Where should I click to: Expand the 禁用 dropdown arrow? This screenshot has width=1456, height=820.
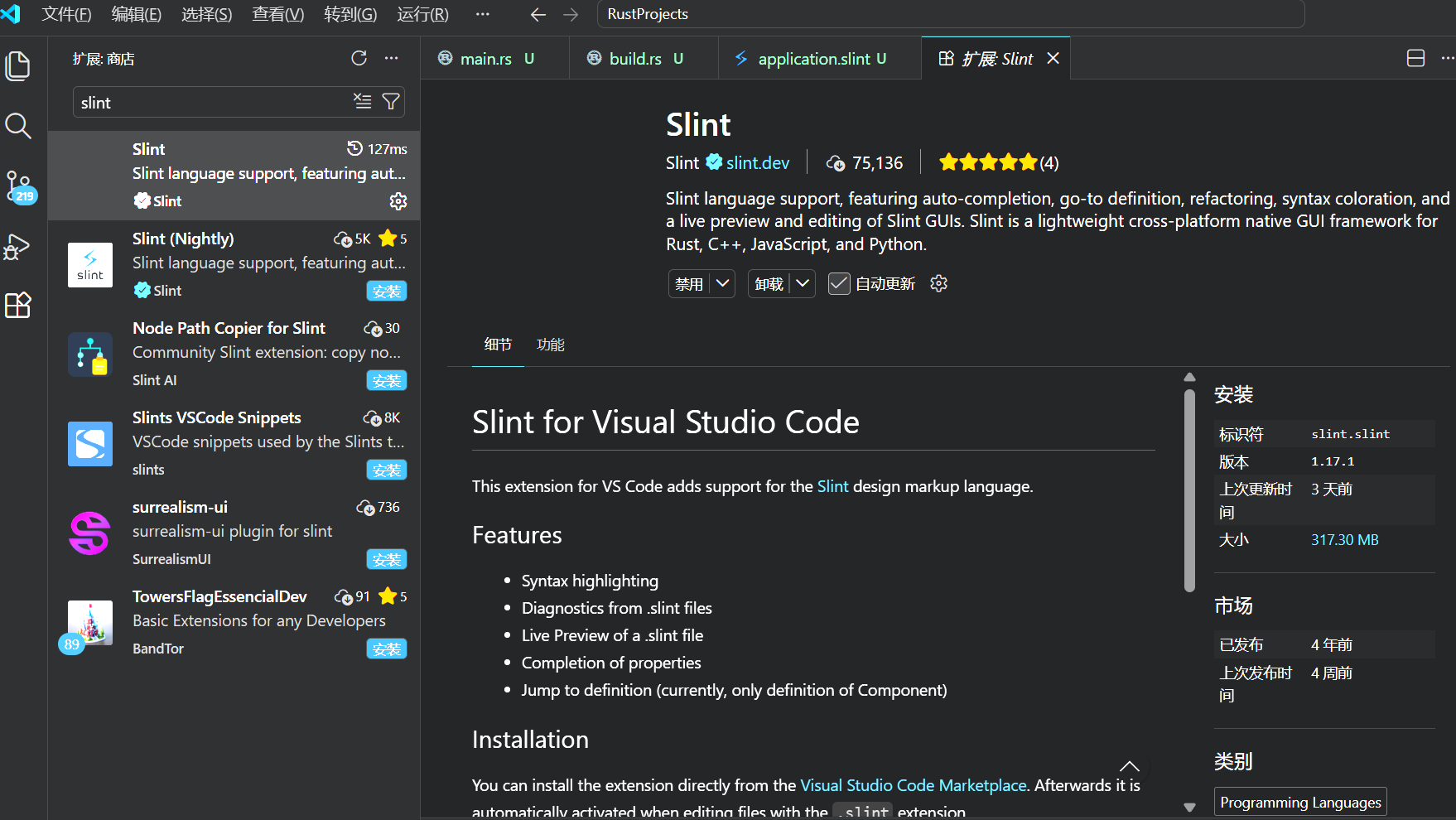pyautogui.click(x=723, y=283)
